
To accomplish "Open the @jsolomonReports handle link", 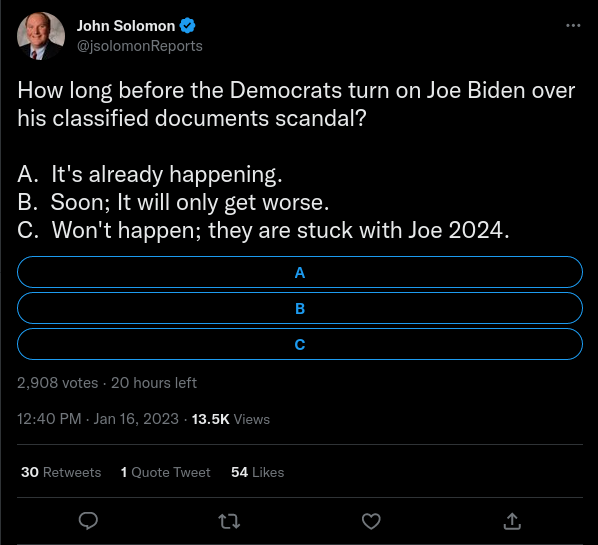I will tap(140, 46).
